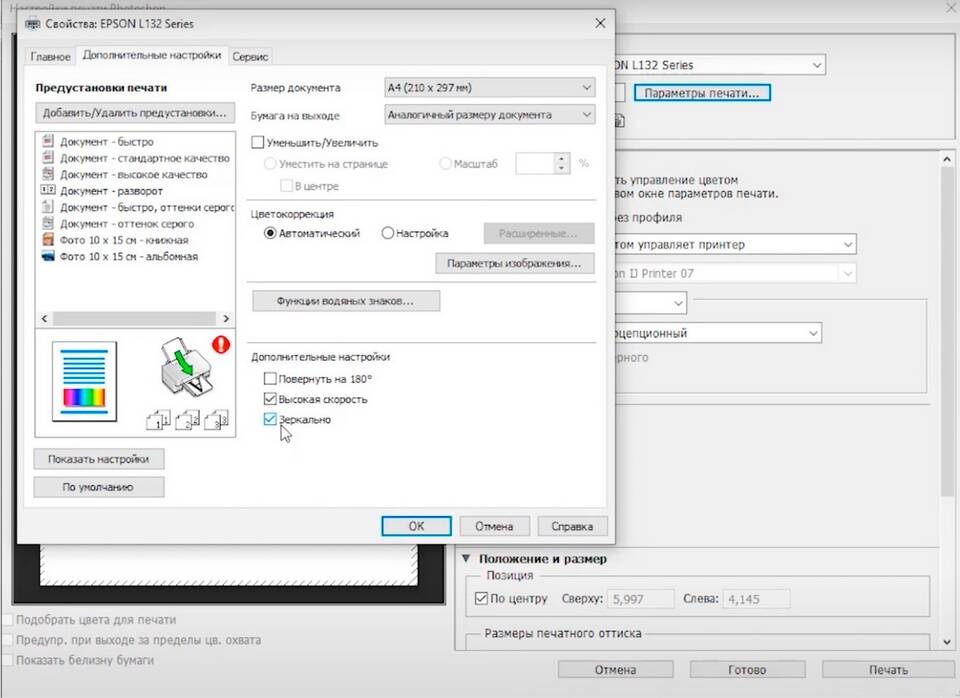This screenshot has height=698, width=960.
Task: Enable the 'Уменьшить/Увеличить' checkbox
Action: [x=258, y=143]
